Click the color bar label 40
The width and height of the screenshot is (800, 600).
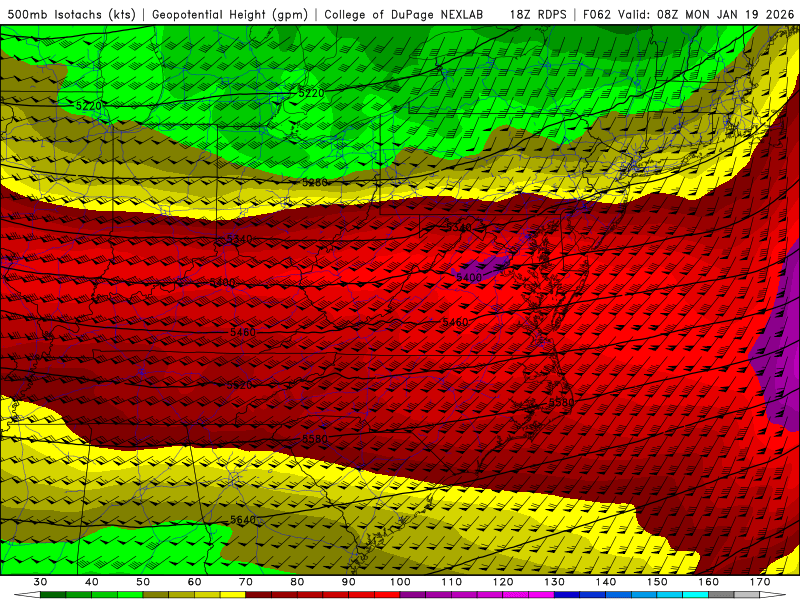[92, 582]
